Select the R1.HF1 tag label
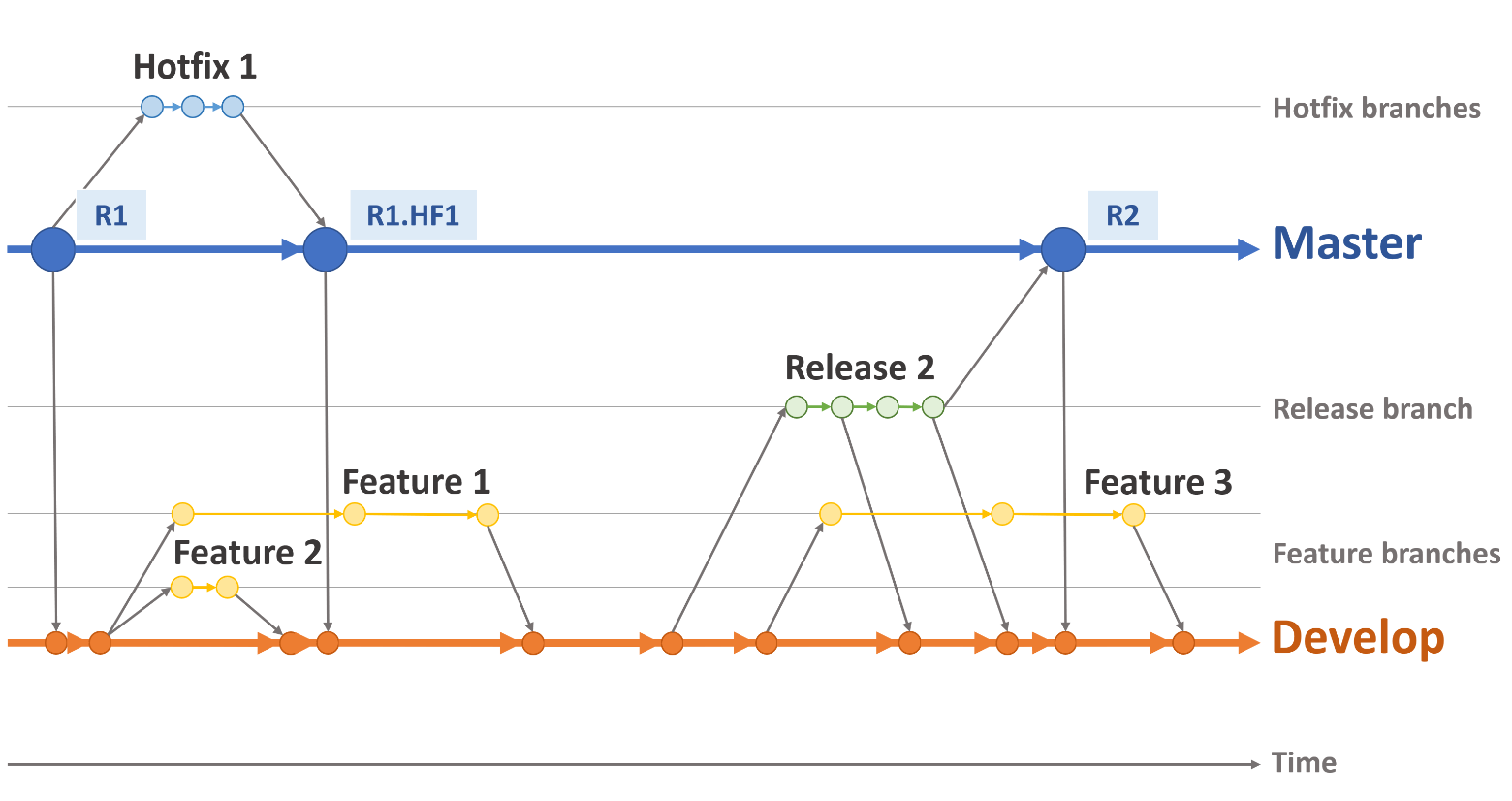The height and width of the screenshot is (801, 1512). pyautogui.click(x=413, y=215)
